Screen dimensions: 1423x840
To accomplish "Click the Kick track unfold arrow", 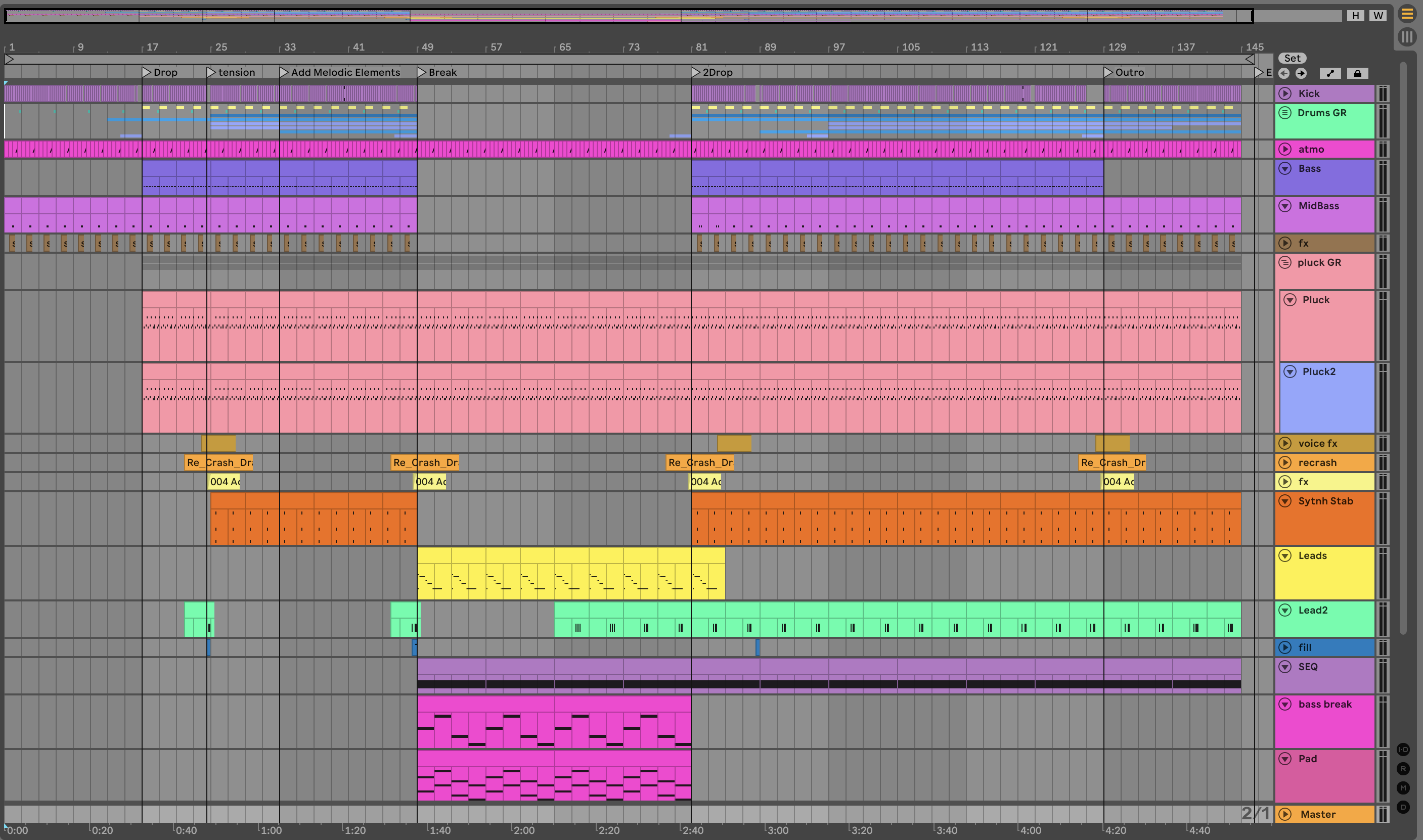I will pos(1285,94).
